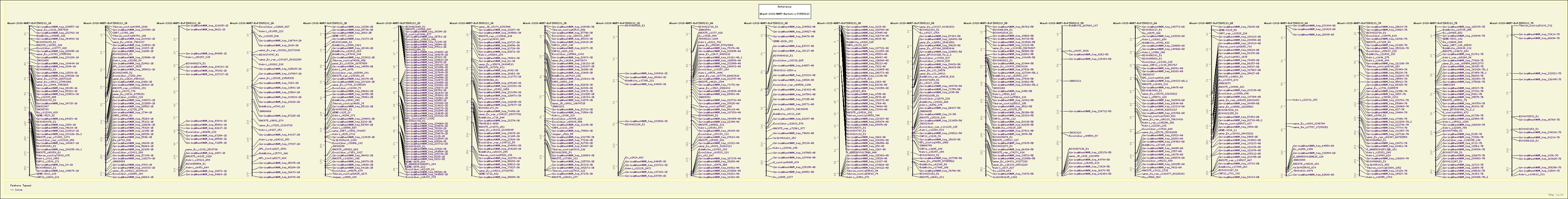The height and width of the screenshot is (199, 1568).
Task: Open the 4A map title label
Action: pyautogui.click(x=691, y=23)
